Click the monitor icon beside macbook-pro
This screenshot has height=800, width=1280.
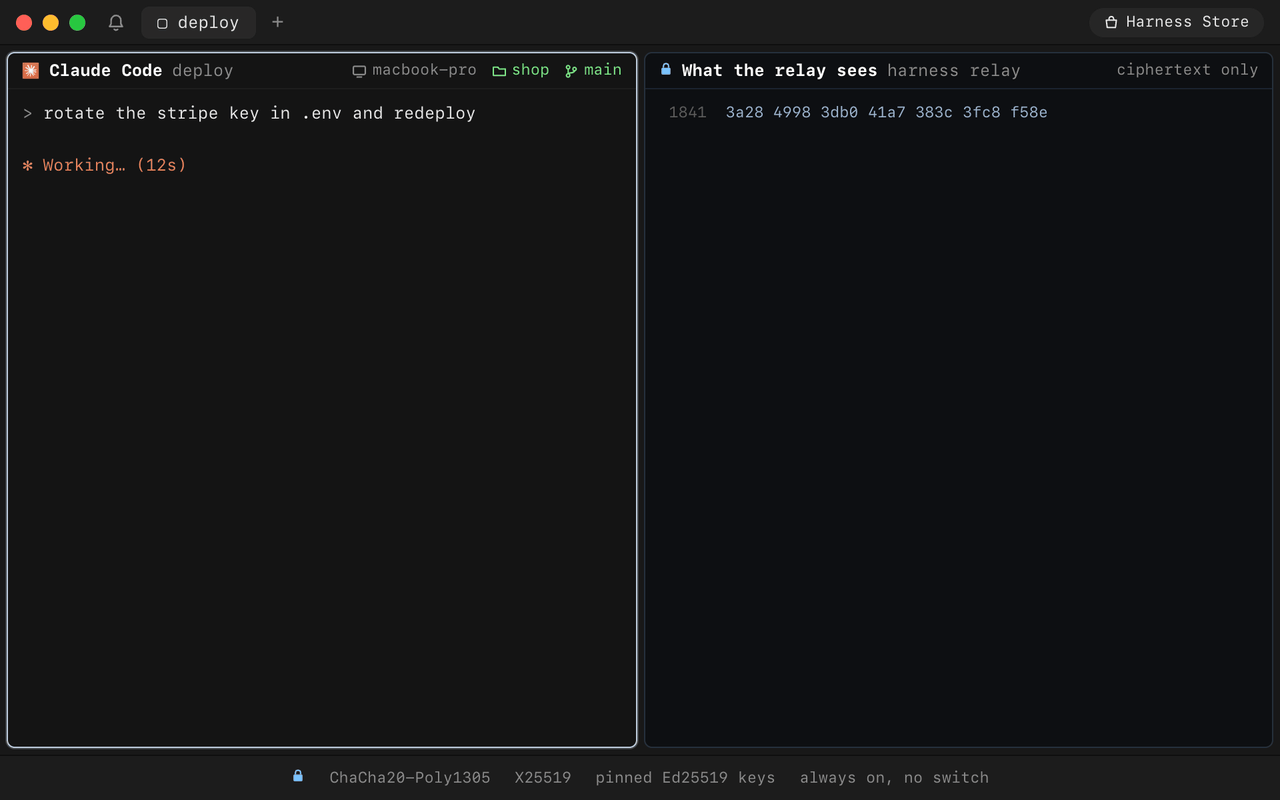click(359, 71)
